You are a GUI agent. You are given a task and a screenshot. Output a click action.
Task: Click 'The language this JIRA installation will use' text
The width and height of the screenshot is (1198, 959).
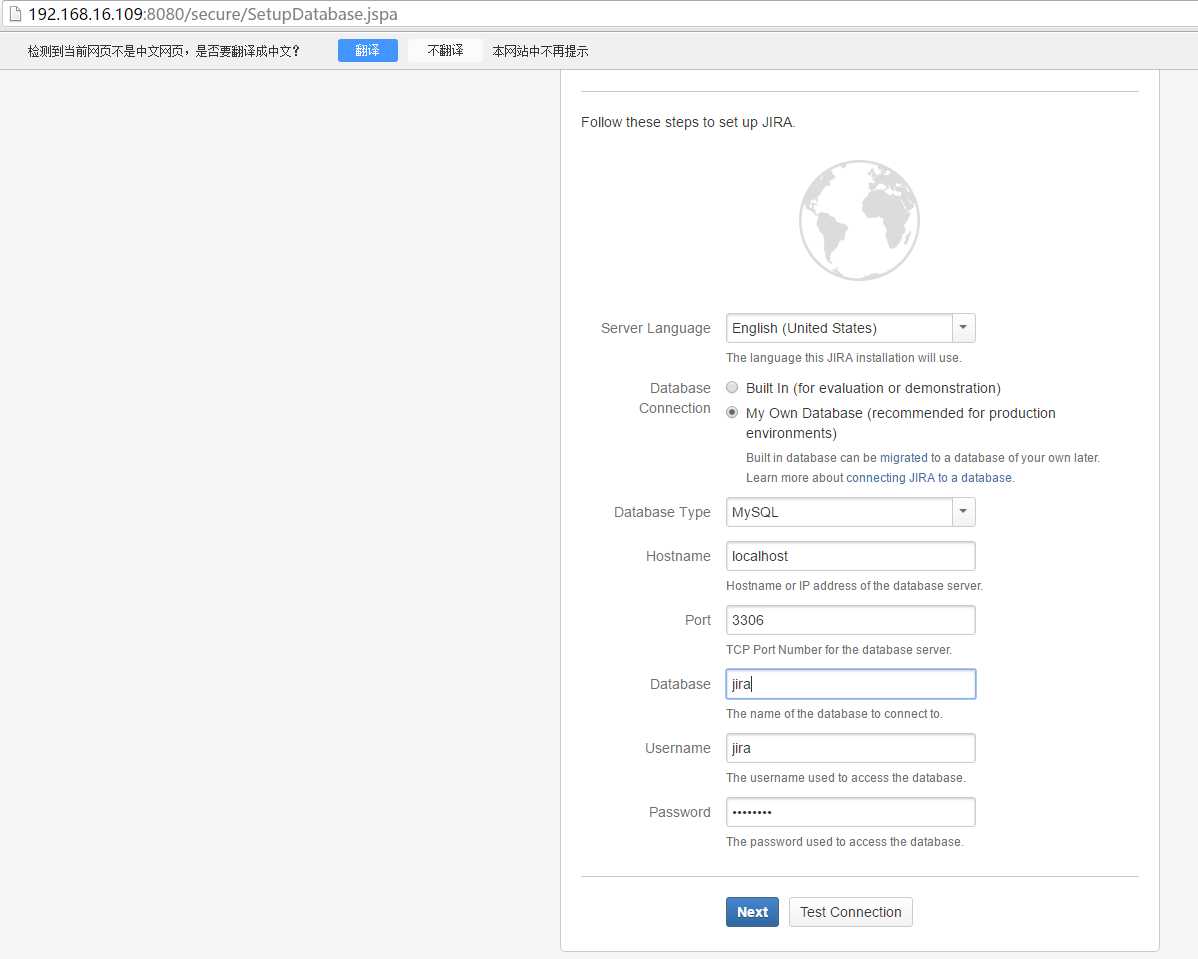pyautogui.click(x=843, y=358)
